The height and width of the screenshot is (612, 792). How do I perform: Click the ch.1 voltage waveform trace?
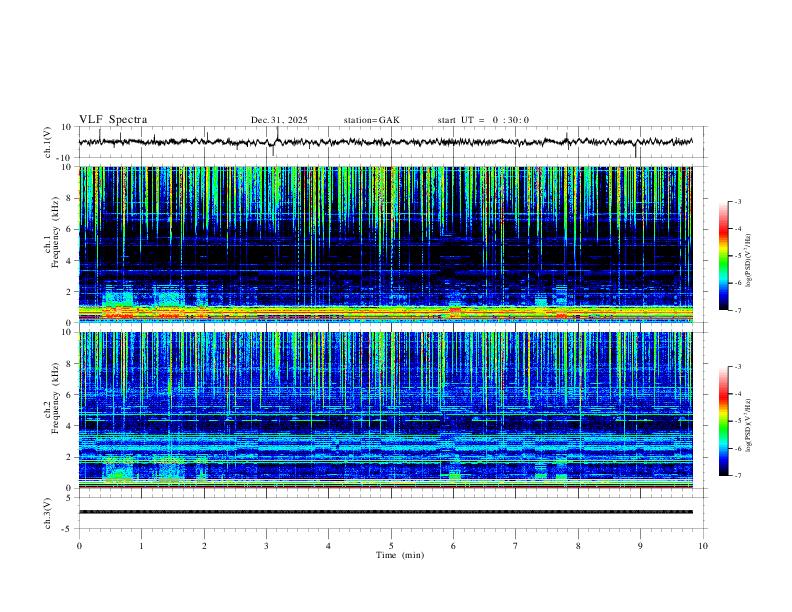386,142
